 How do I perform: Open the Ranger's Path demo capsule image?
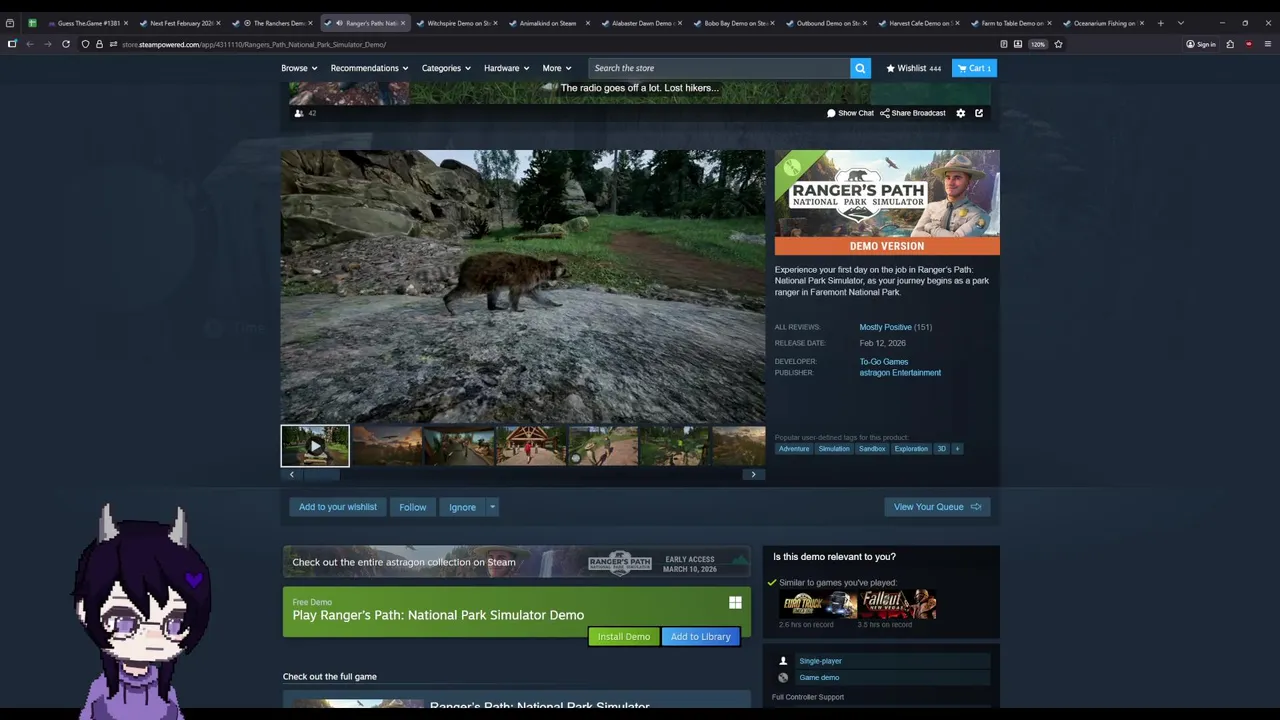[x=887, y=203]
